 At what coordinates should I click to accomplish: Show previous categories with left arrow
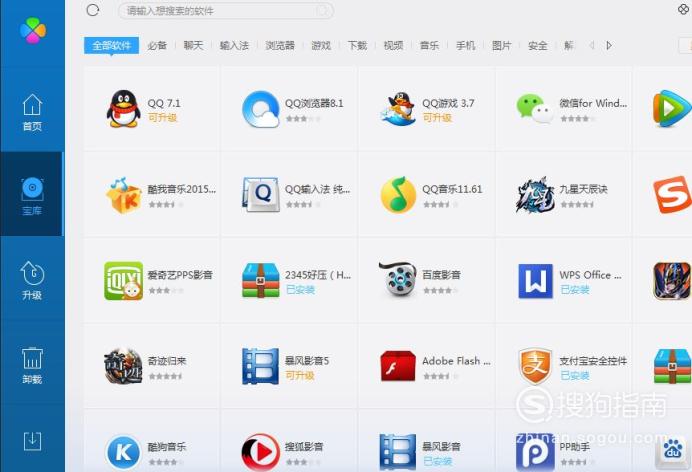(592, 45)
